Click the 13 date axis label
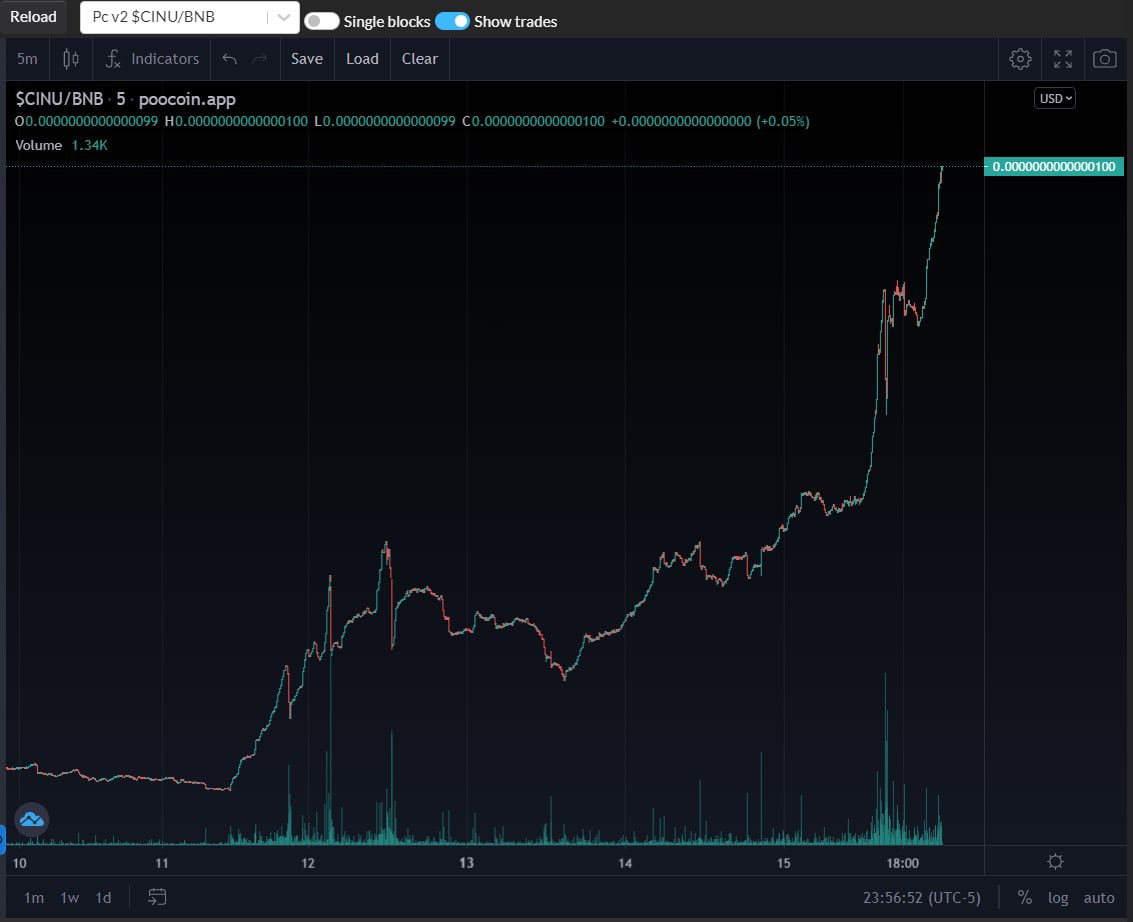This screenshot has width=1133, height=922. coord(467,863)
